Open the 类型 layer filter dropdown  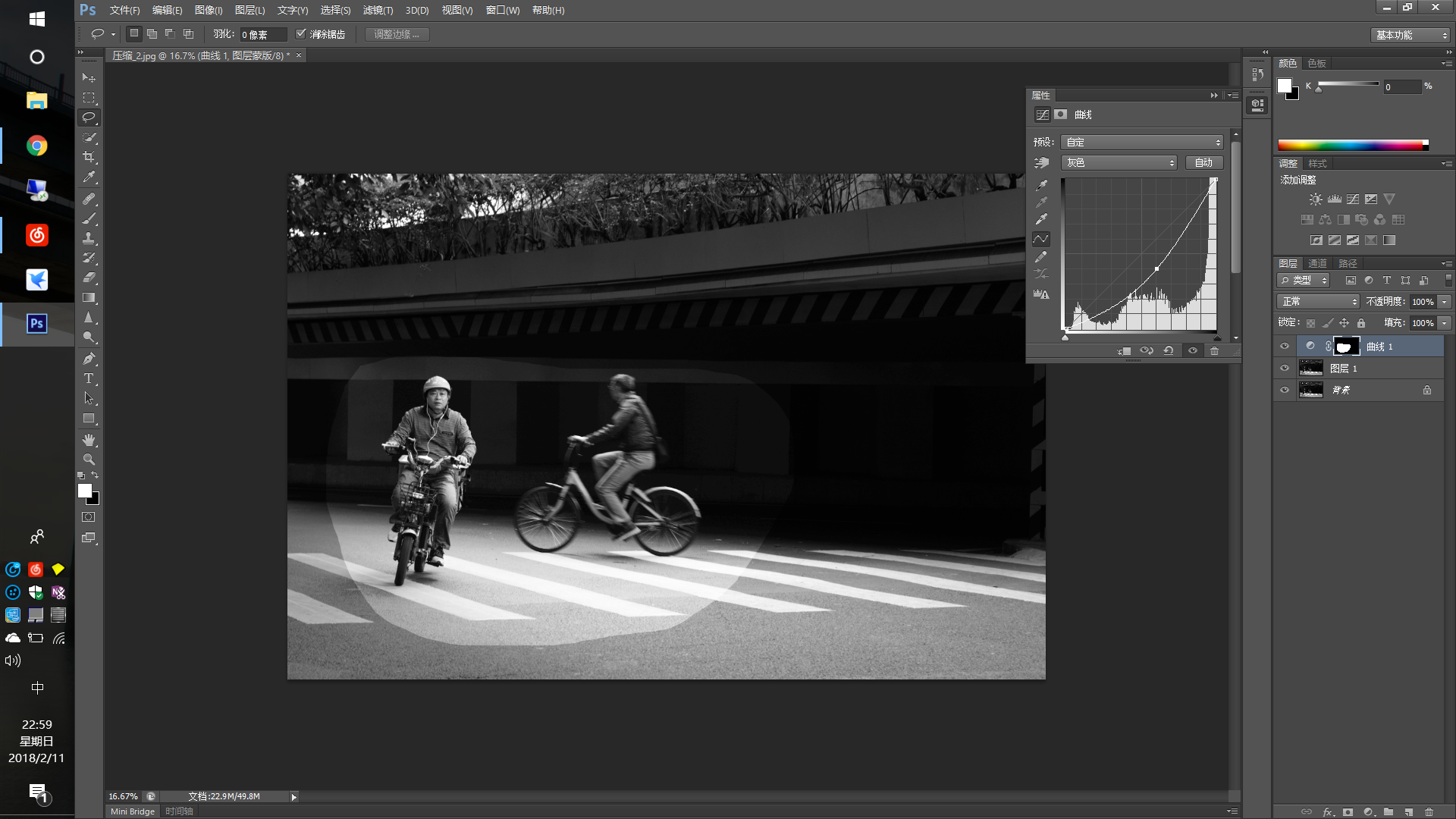point(1304,281)
